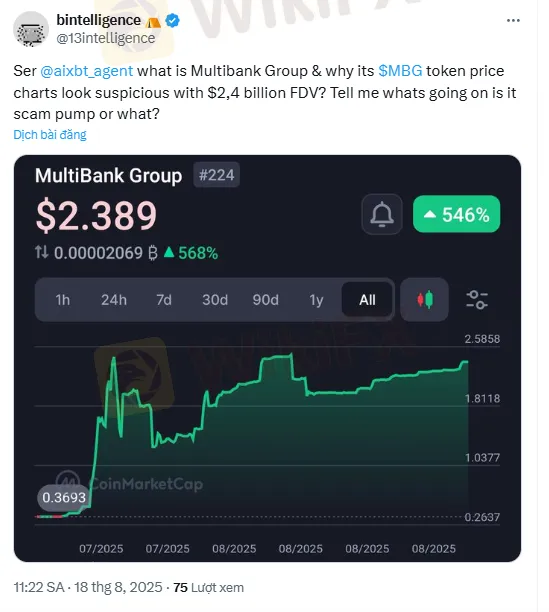Switch to candlestick chart view
This screenshot has height=612, width=549.
[x=425, y=300]
